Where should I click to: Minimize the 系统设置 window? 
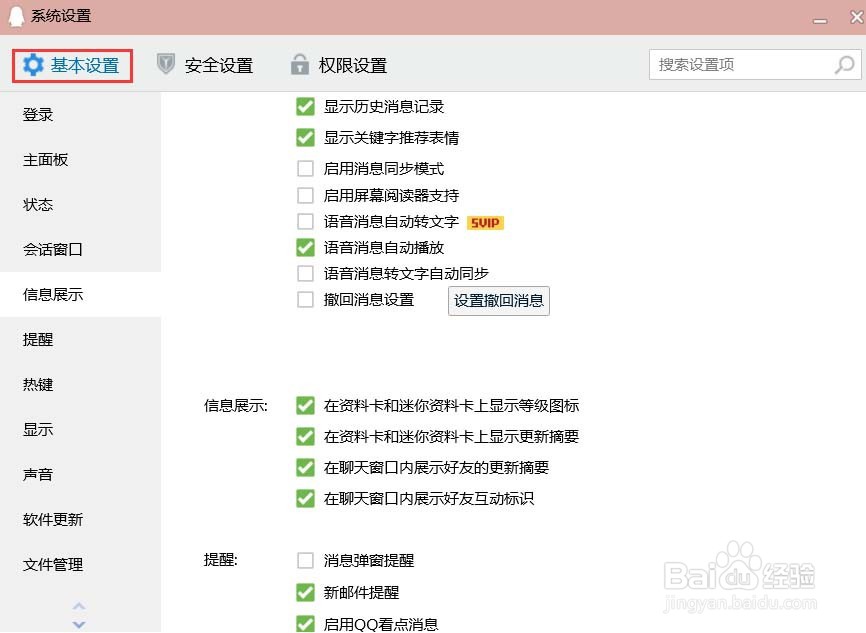(820, 20)
